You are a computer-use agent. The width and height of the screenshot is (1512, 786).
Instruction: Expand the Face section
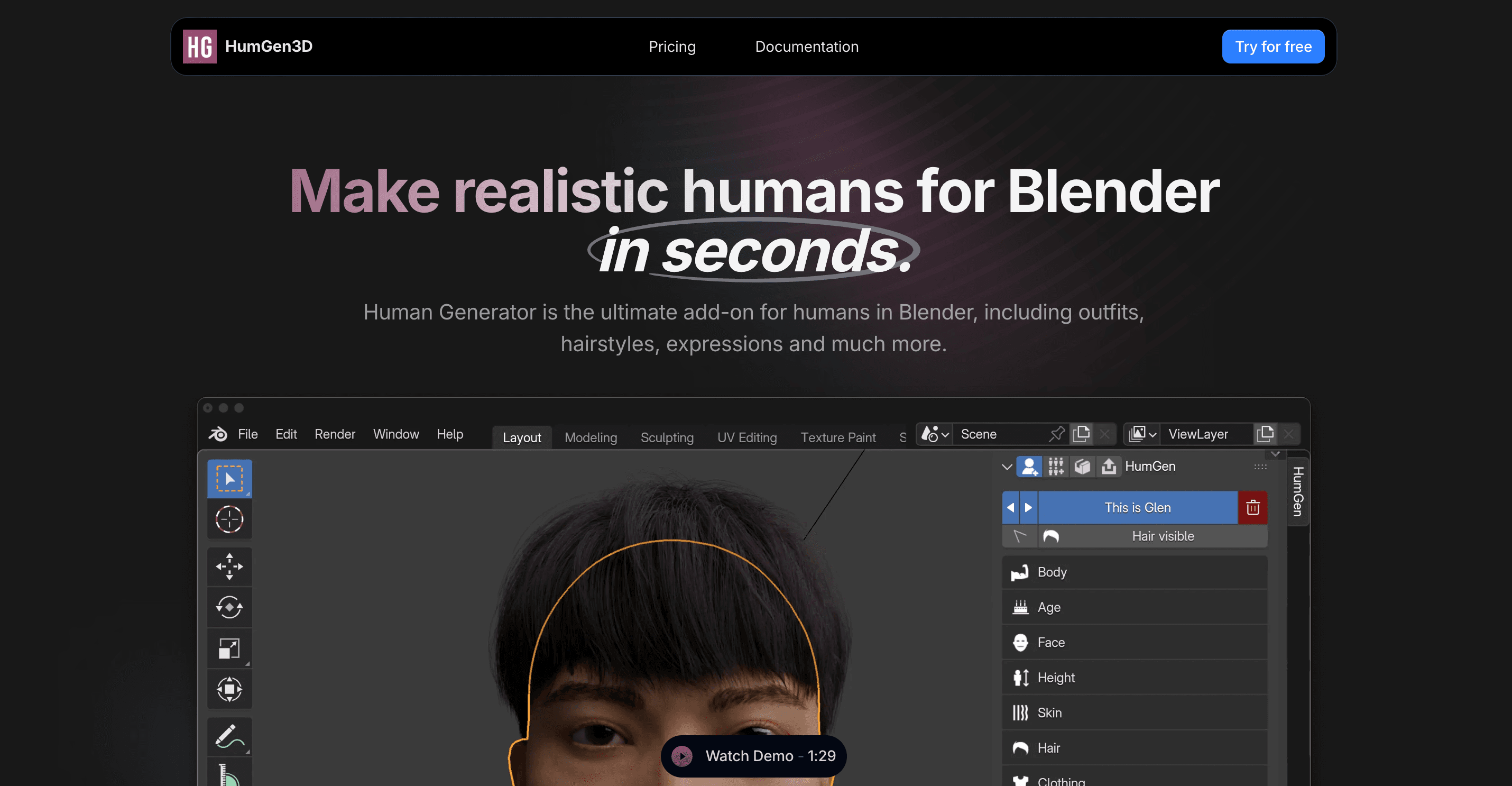coord(1135,643)
